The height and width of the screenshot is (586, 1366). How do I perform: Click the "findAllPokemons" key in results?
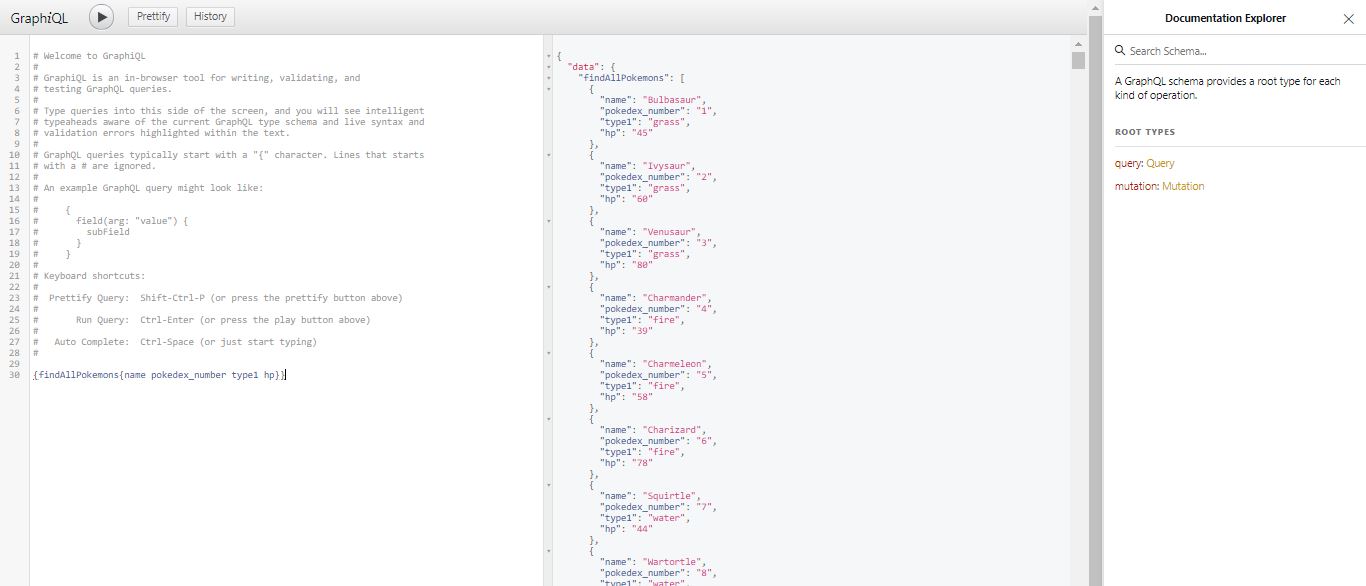[x=623, y=78]
